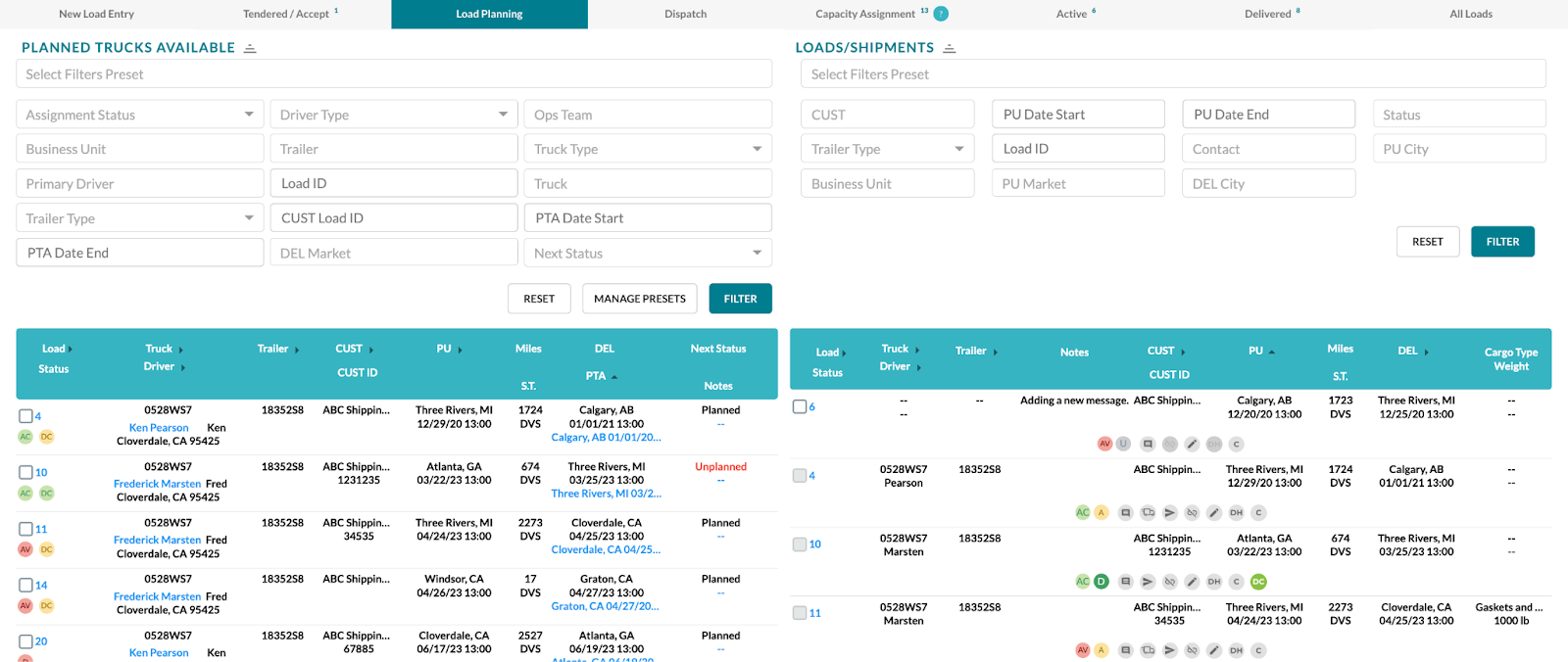Select checkbox for load 11 in Loads/Shipments

pos(800,613)
